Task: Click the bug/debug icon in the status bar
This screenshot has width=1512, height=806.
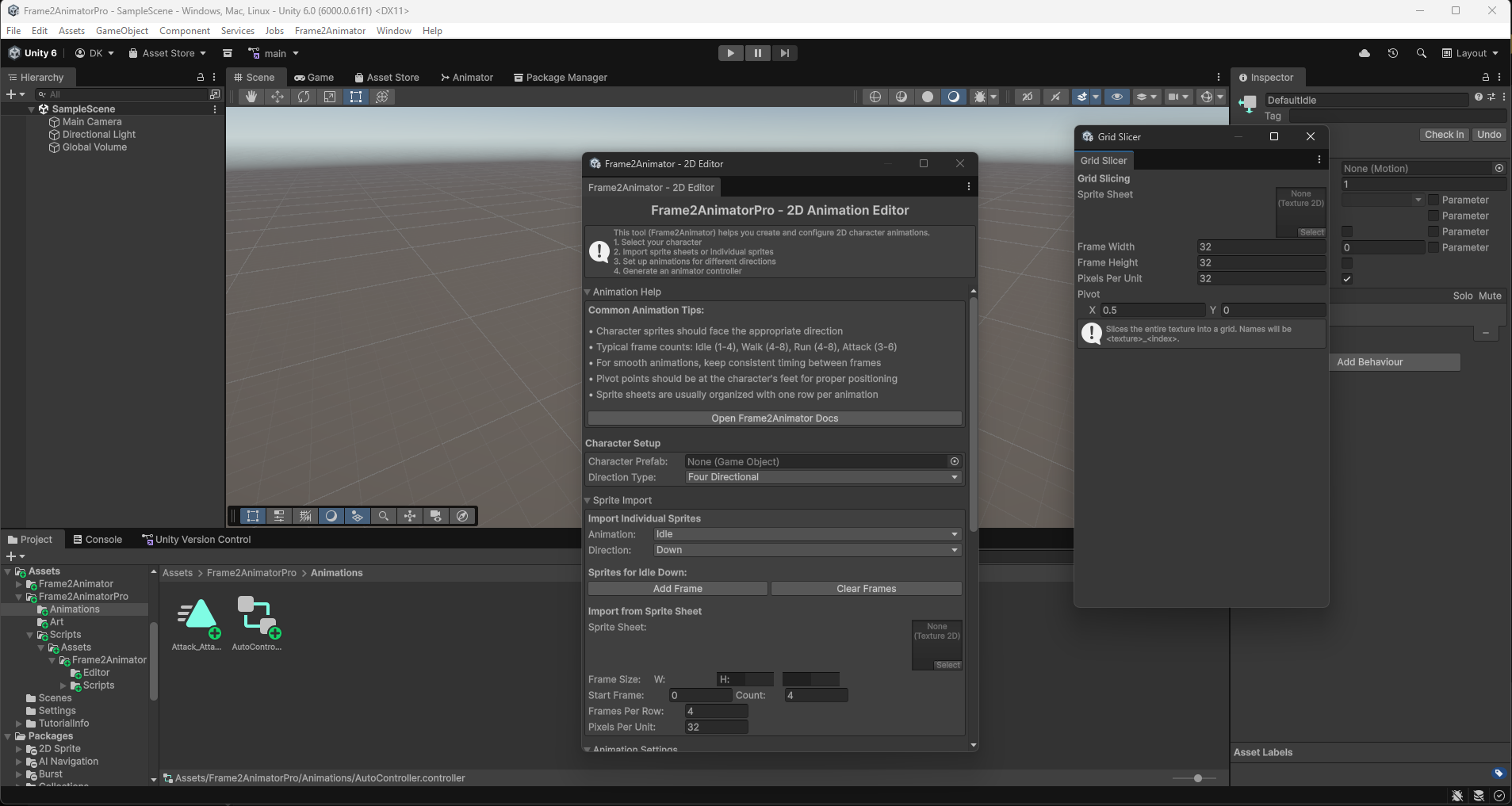Action: coord(1457,796)
